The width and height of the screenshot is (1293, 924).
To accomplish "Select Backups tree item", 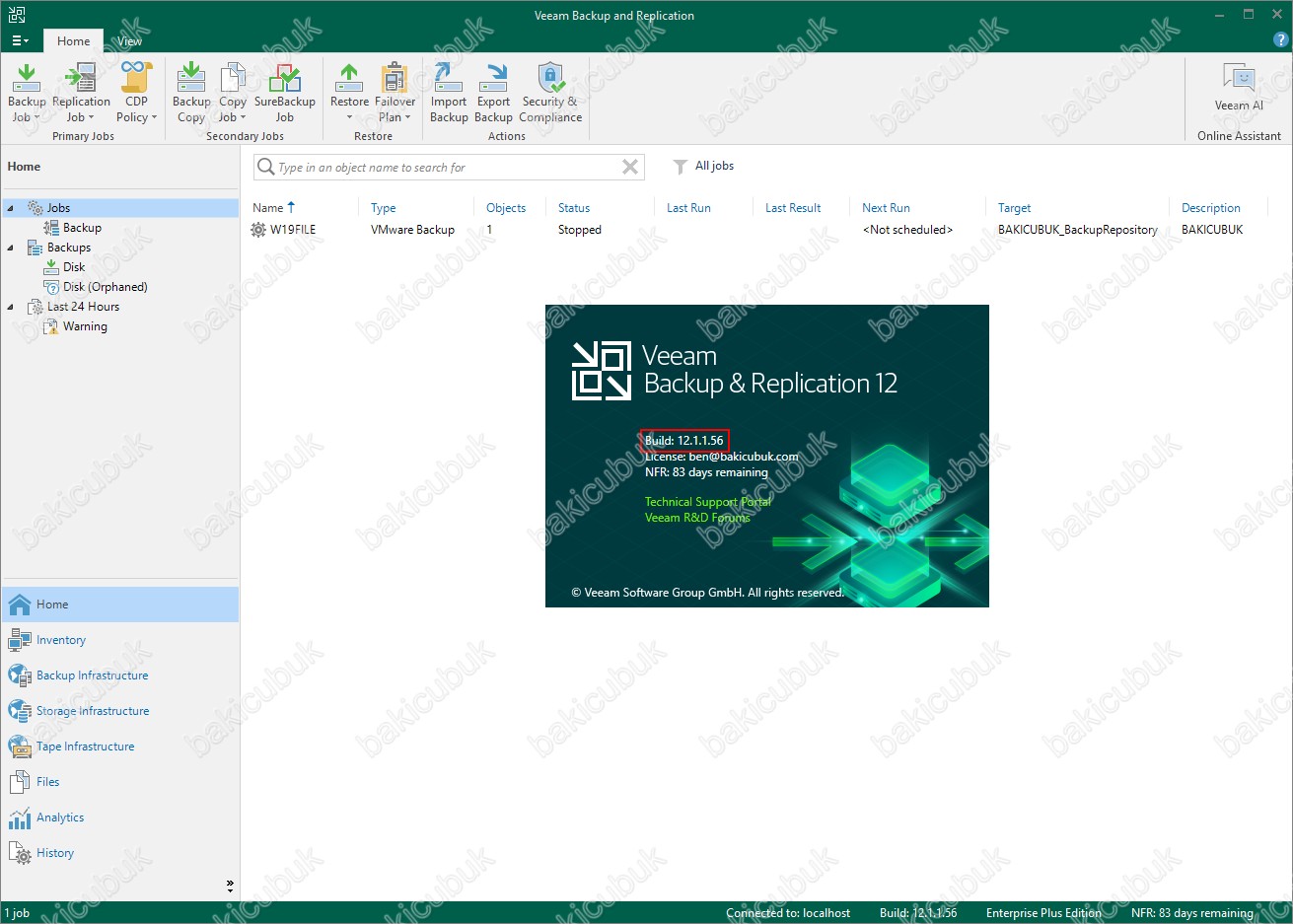I will pyautogui.click(x=69, y=248).
